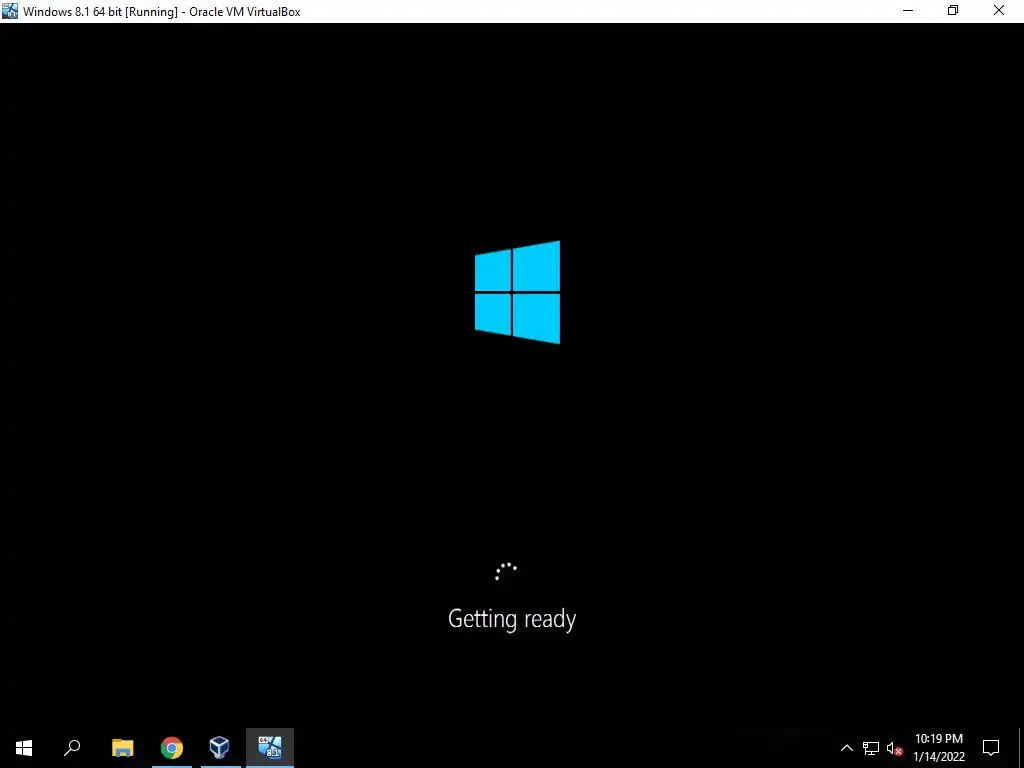Open the Windows Start menu

pos(24,748)
